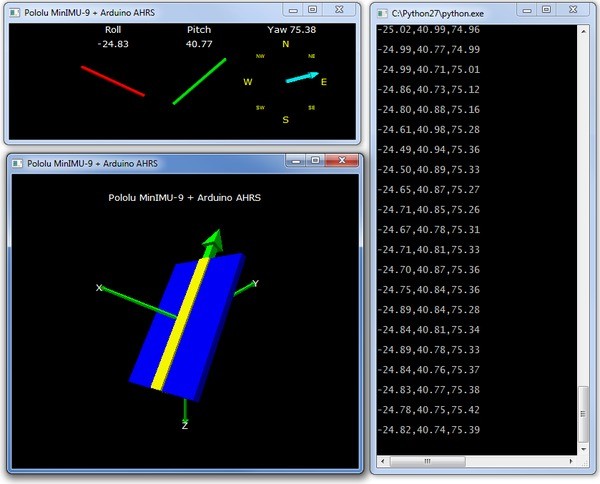Click the app icon in the python.exe title bar
The width and height of the screenshot is (600, 484).
tap(382, 14)
